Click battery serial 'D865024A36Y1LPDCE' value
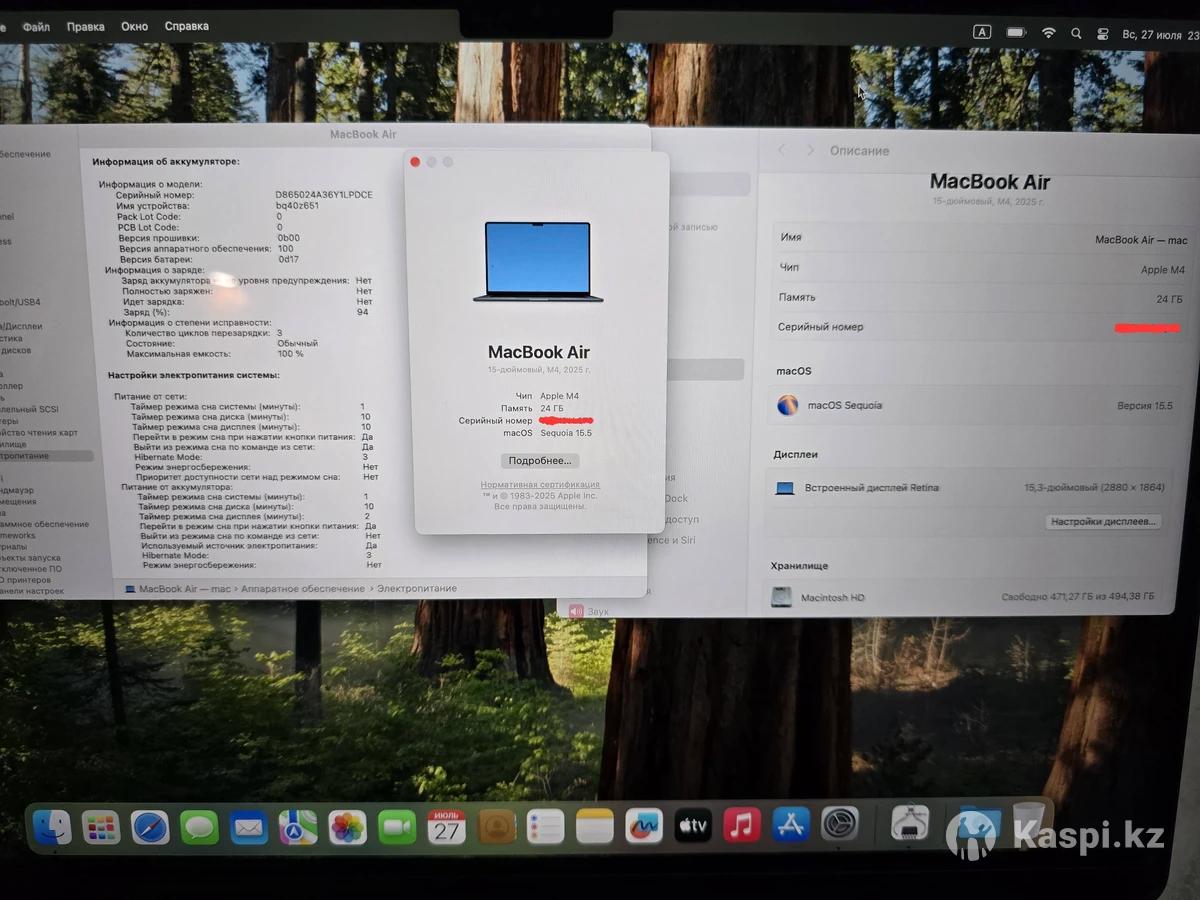This screenshot has height=900, width=1200. pyautogui.click(x=324, y=195)
